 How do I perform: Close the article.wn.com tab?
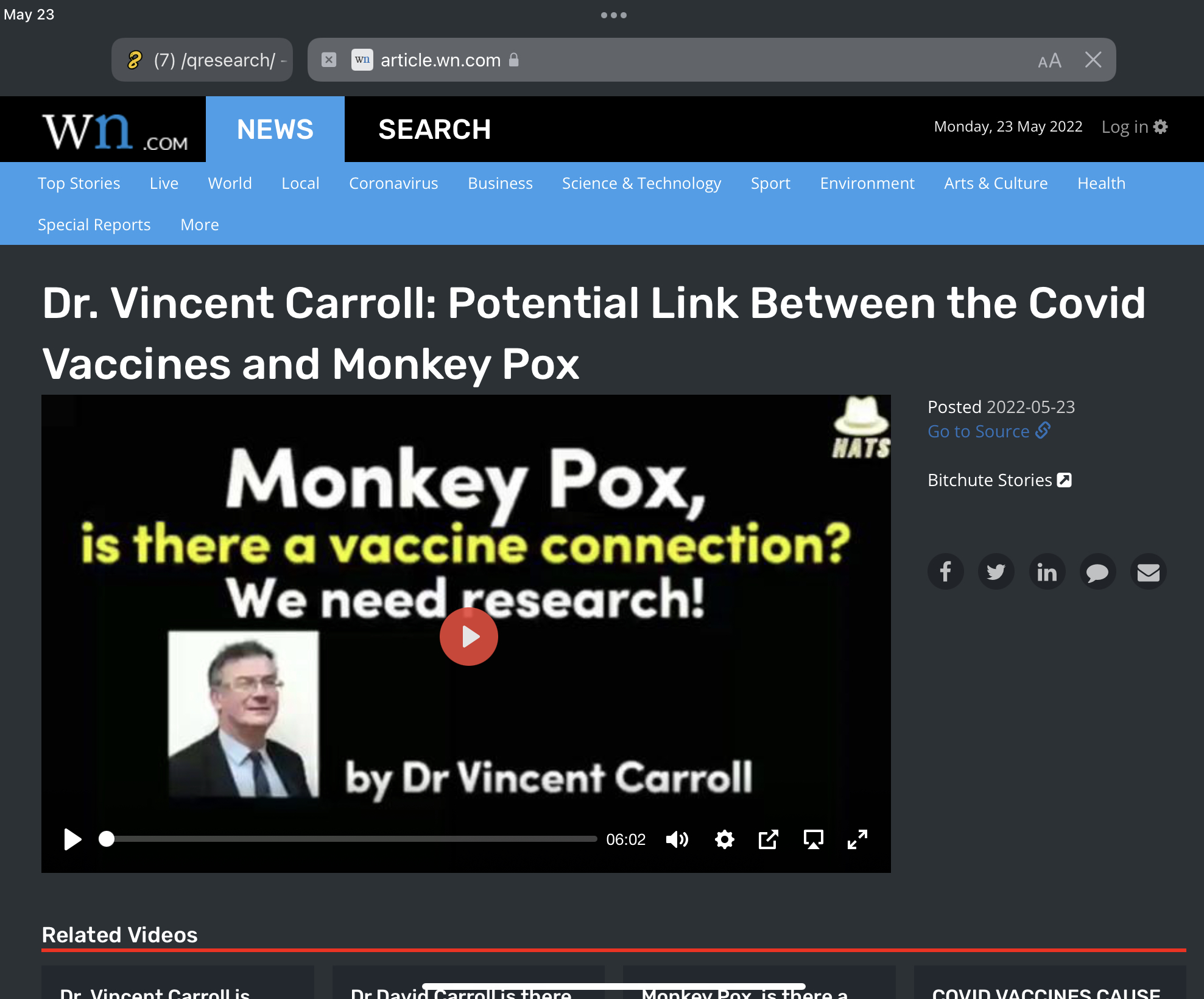coord(329,60)
